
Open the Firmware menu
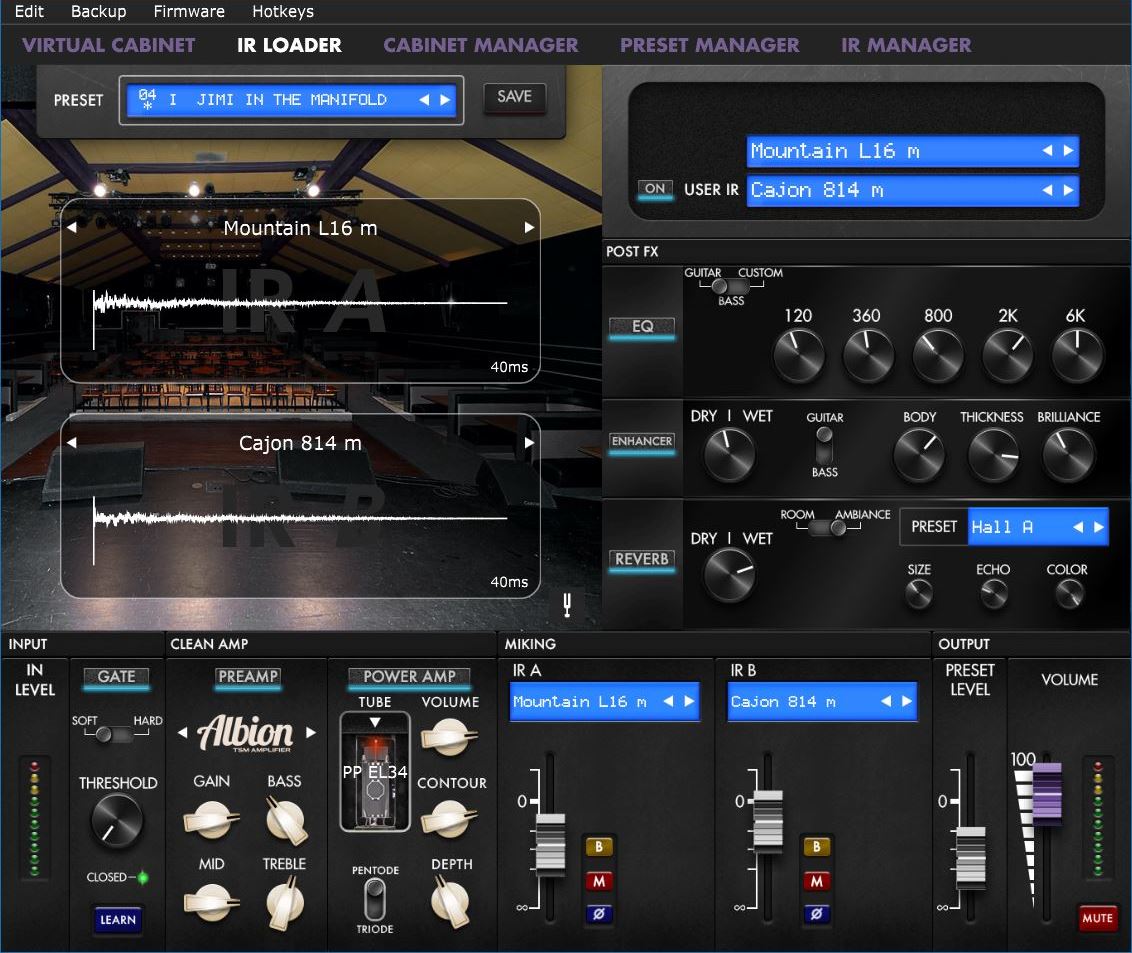point(189,12)
